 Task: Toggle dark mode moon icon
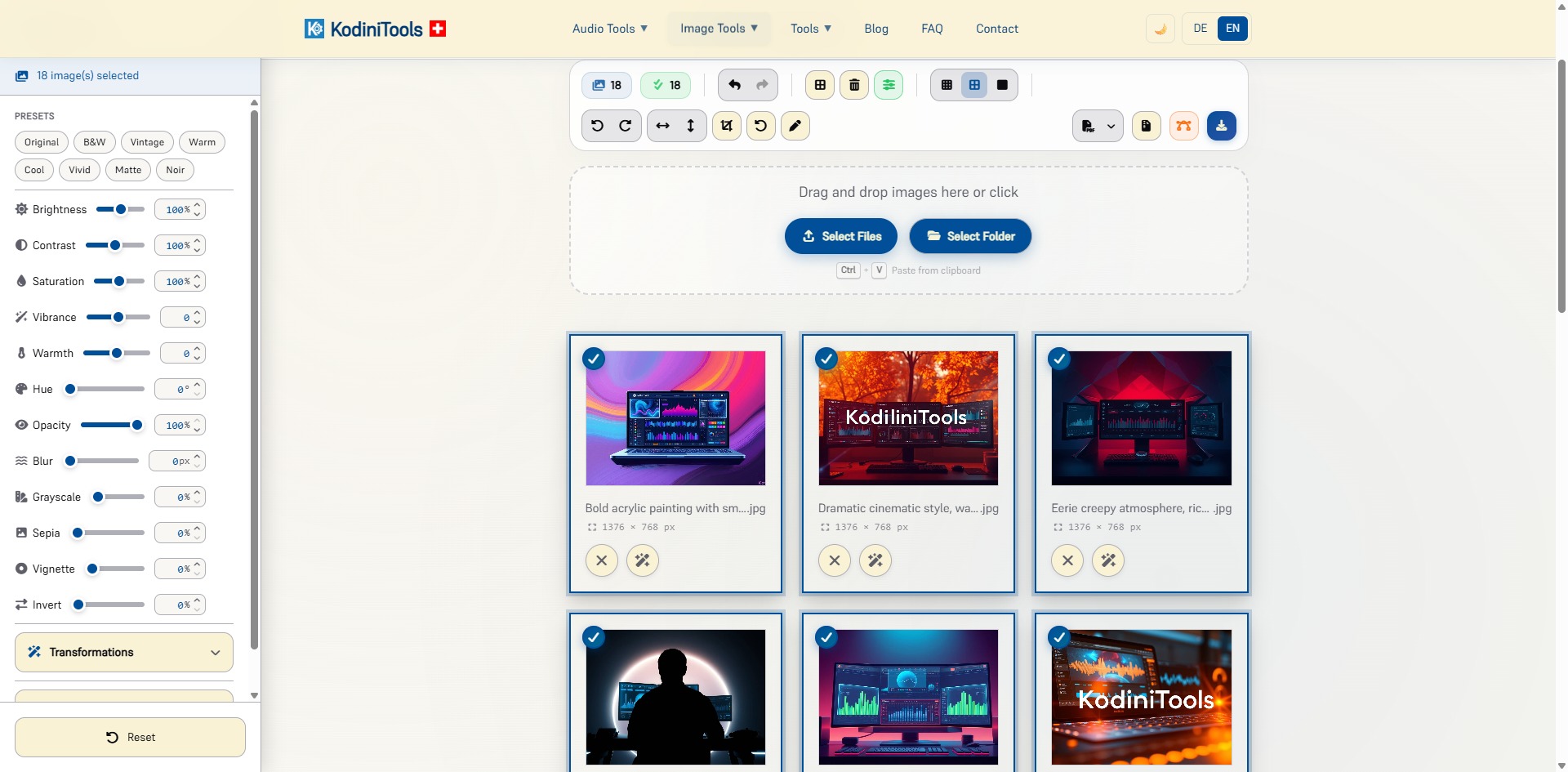1160,29
